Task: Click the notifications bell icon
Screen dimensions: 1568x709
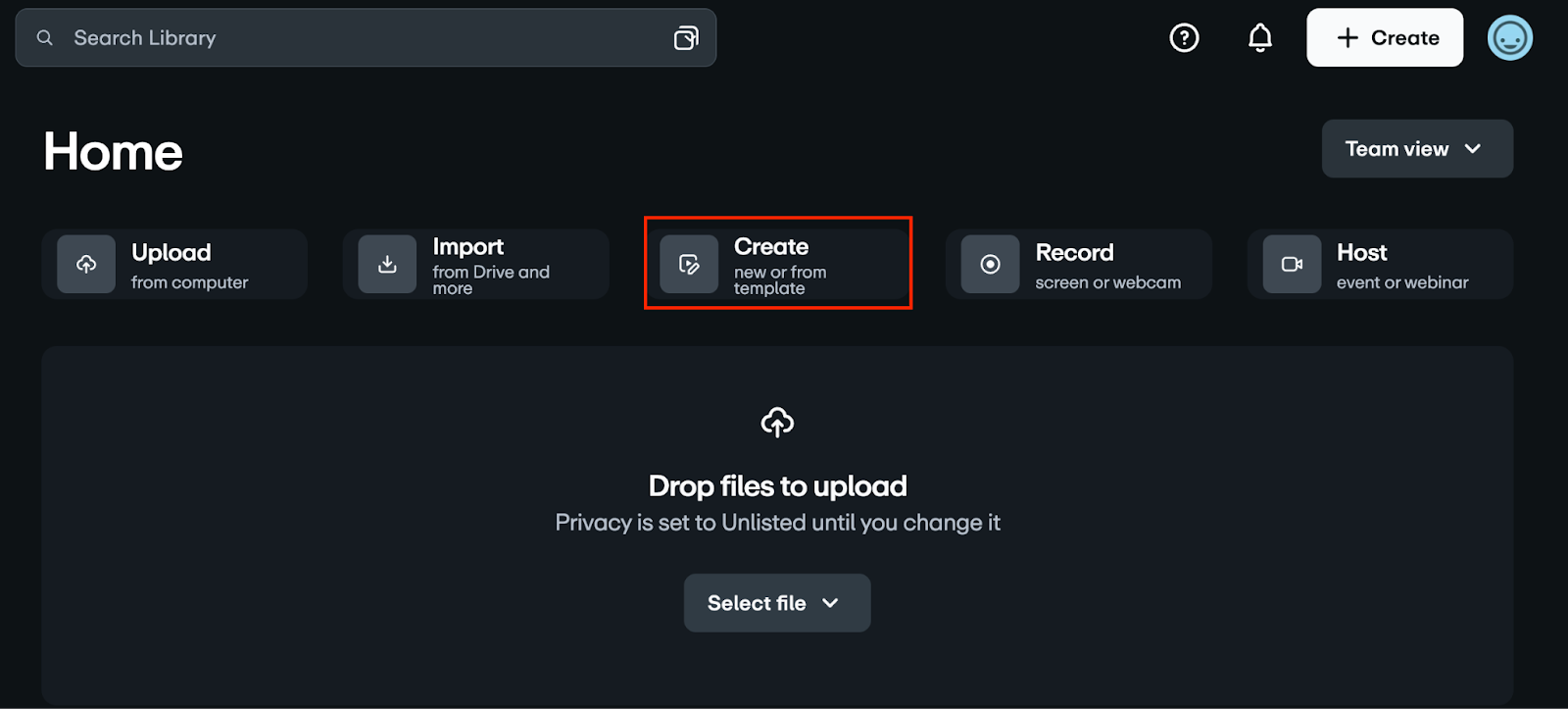Action: pos(1258,37)
